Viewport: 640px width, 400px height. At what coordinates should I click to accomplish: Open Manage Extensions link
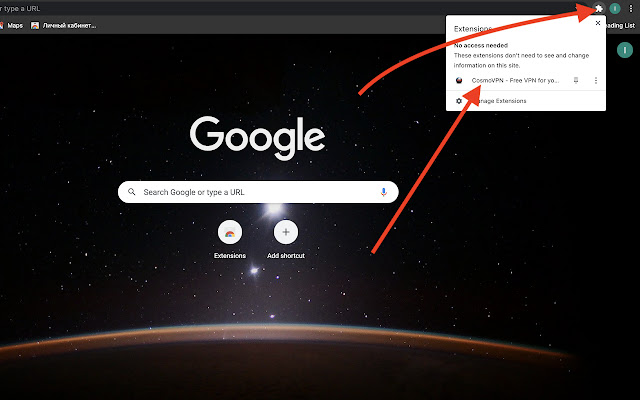click(501, 101)
